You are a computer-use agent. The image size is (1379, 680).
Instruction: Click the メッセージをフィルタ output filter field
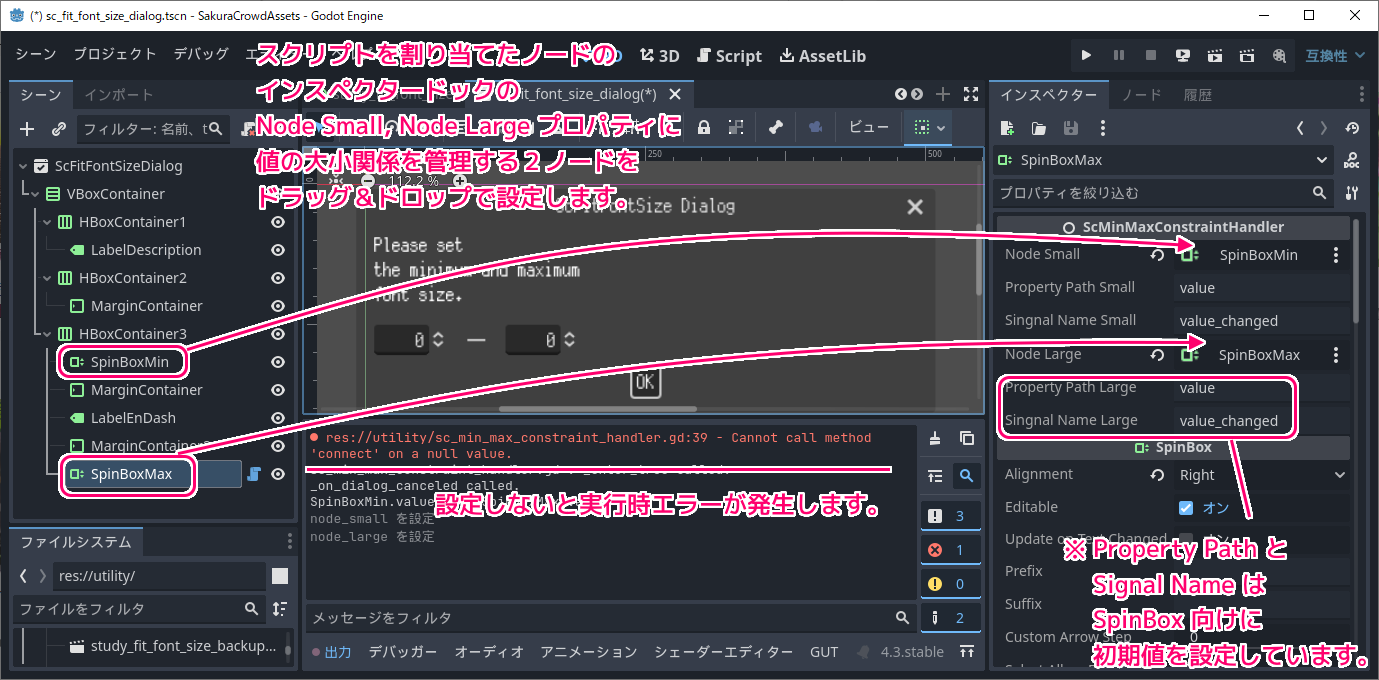pyautogui.click(x=610, y=618)
